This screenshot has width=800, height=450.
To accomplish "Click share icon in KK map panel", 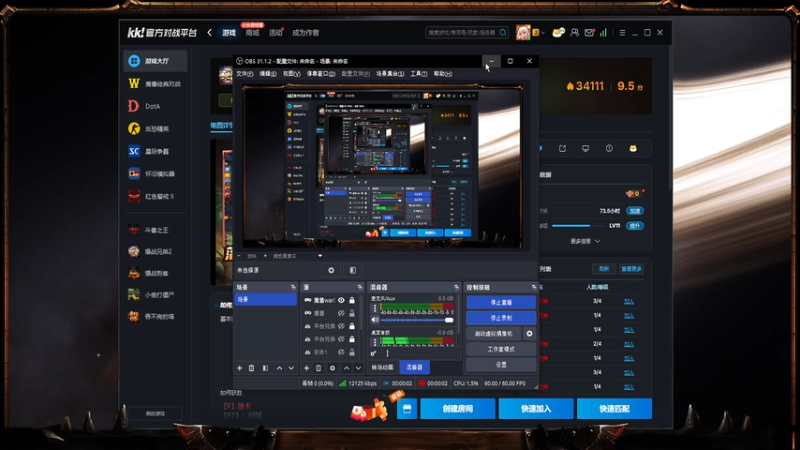I will click(x=562, y=148).
